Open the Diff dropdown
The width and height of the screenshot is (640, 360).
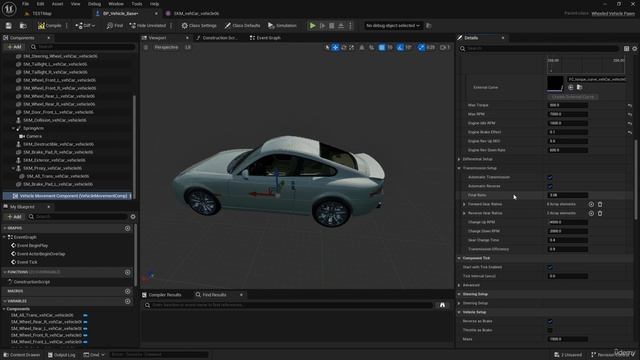85,26
